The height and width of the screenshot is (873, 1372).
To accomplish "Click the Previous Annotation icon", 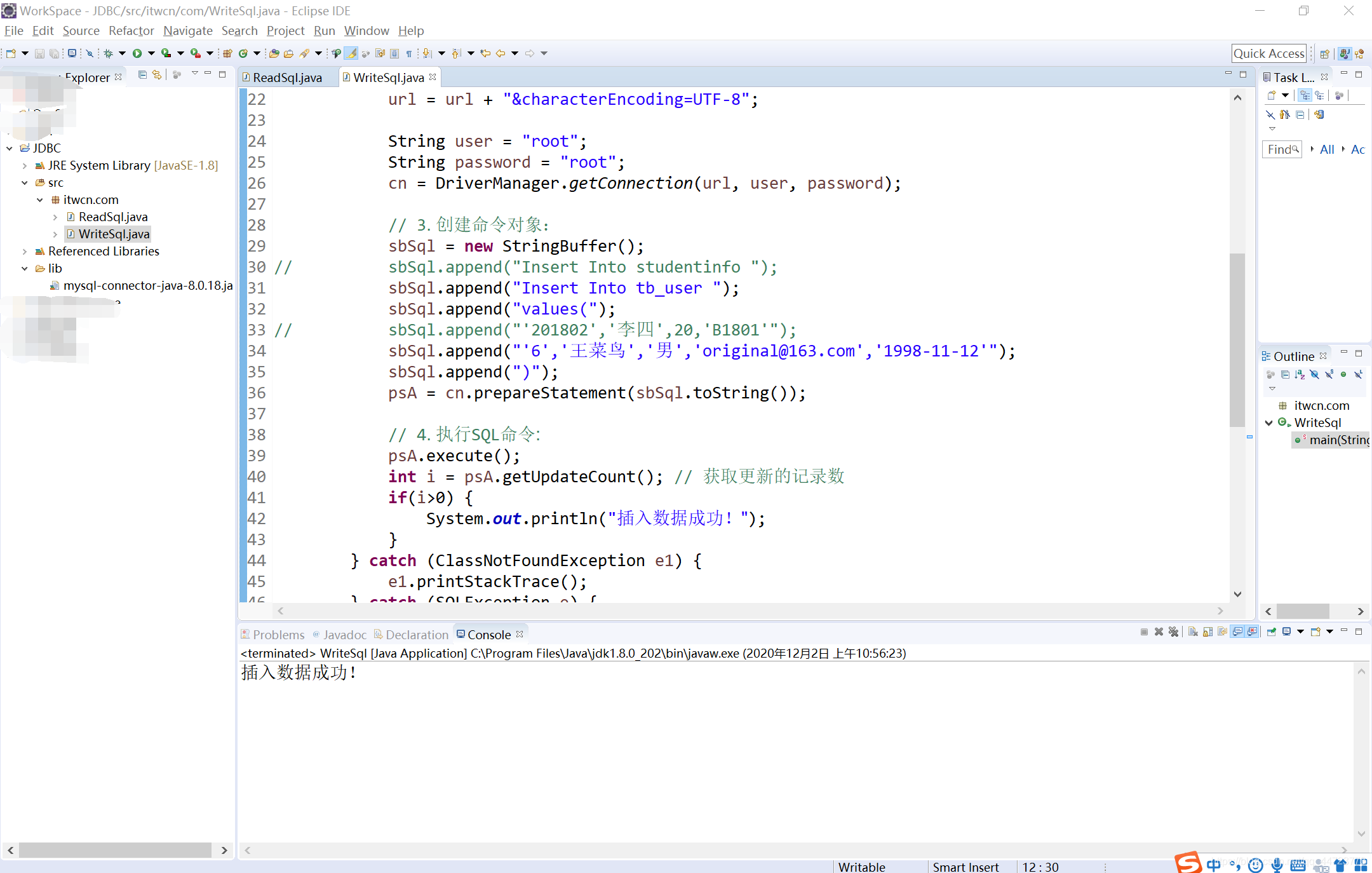I will tap(456, 53).
